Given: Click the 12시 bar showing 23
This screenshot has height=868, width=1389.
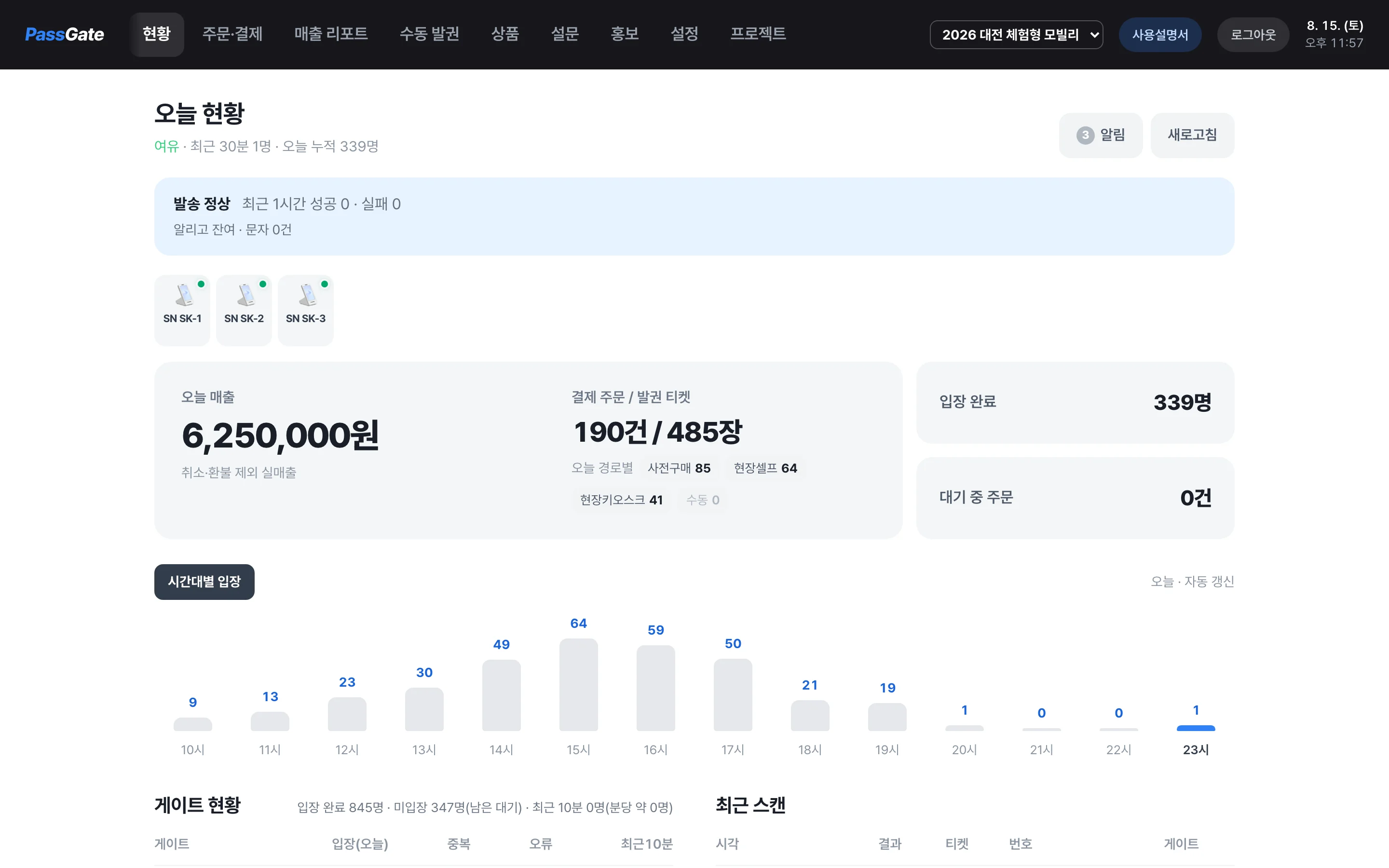Looking at the screenshot, I should tap(347, 714).
